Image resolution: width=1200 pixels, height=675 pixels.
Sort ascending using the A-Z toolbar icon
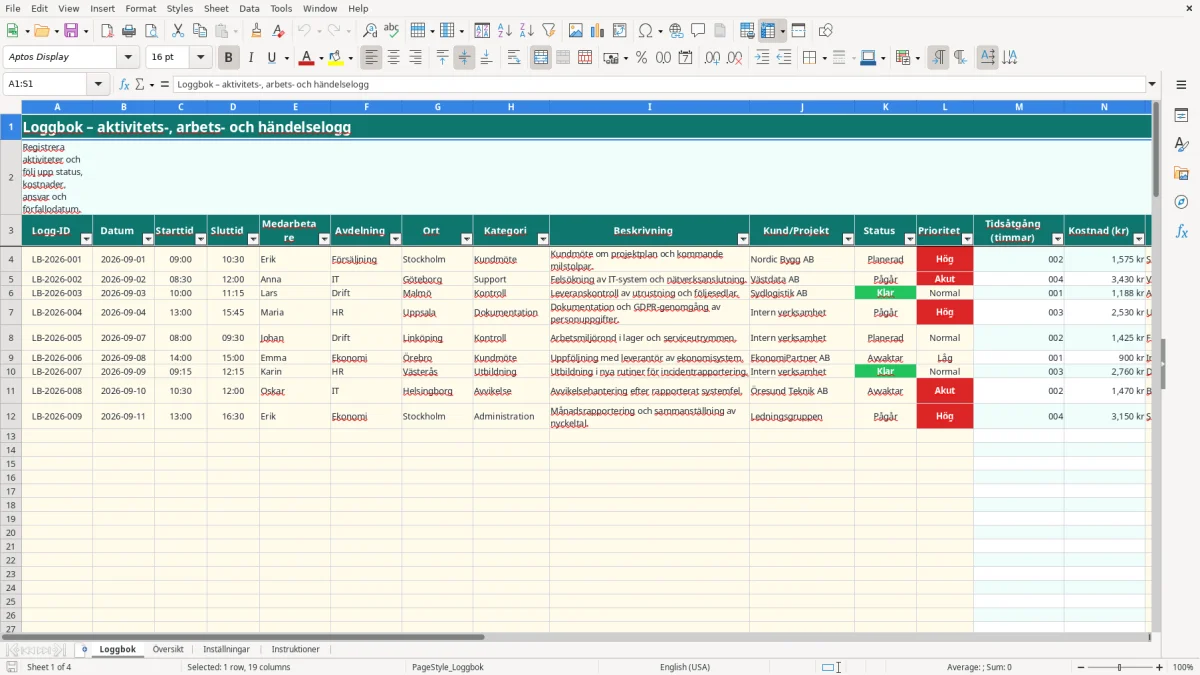tap(505, 31)
